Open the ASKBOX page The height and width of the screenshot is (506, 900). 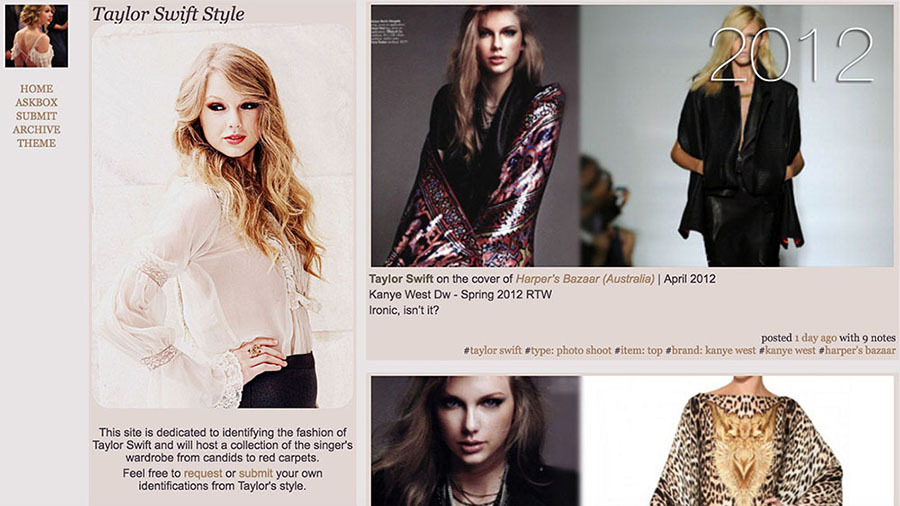pos(36,102)
